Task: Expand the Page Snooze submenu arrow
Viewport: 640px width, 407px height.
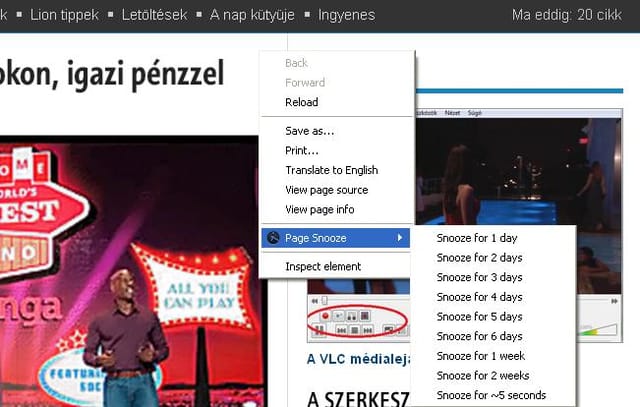Action: (x=400, y=238)
